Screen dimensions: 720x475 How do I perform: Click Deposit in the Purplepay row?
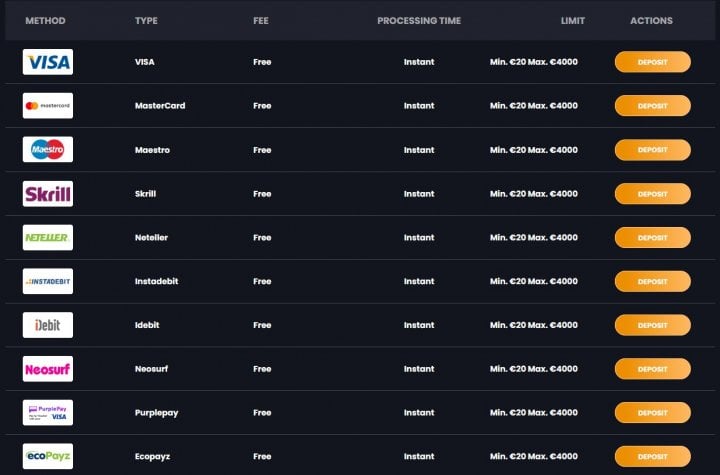pyautogui.click(x=652, y=413)
